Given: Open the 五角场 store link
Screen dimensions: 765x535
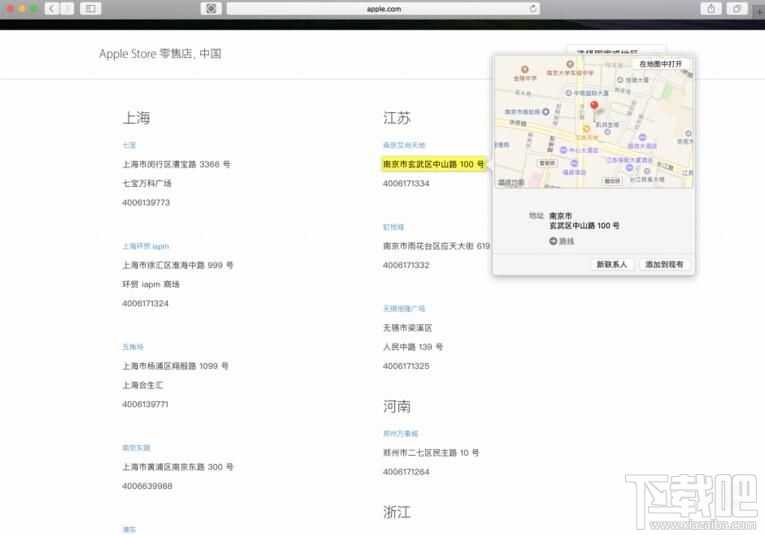Looking at the screenshot, I should [133, 347].
